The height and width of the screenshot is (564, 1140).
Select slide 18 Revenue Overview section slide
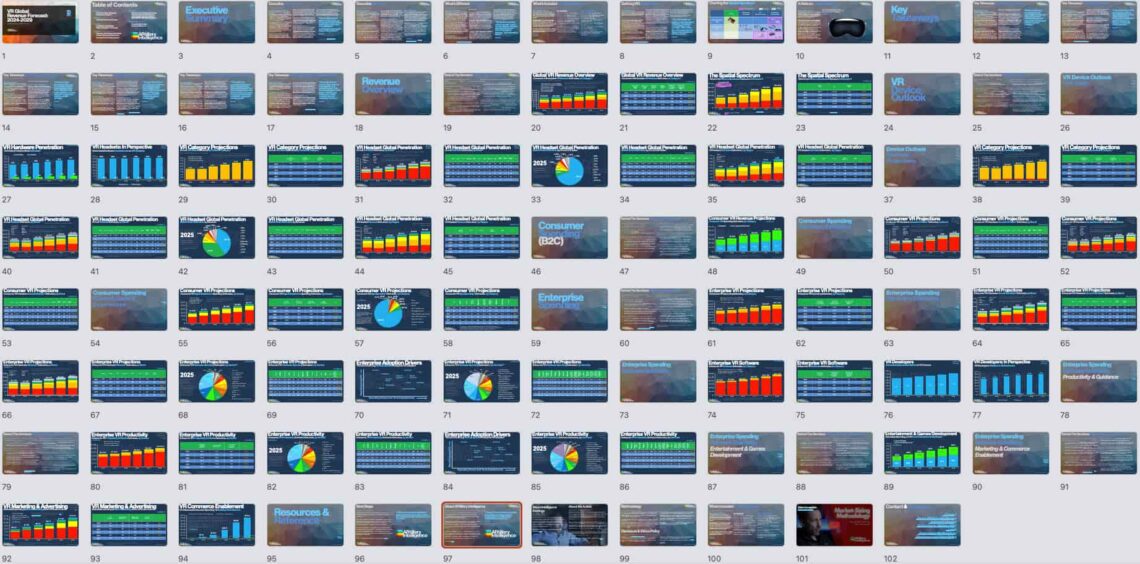[393, 94]
